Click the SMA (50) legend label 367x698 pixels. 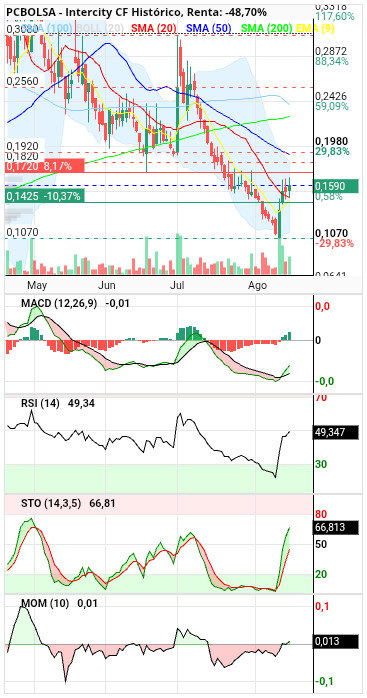[209, 28]
